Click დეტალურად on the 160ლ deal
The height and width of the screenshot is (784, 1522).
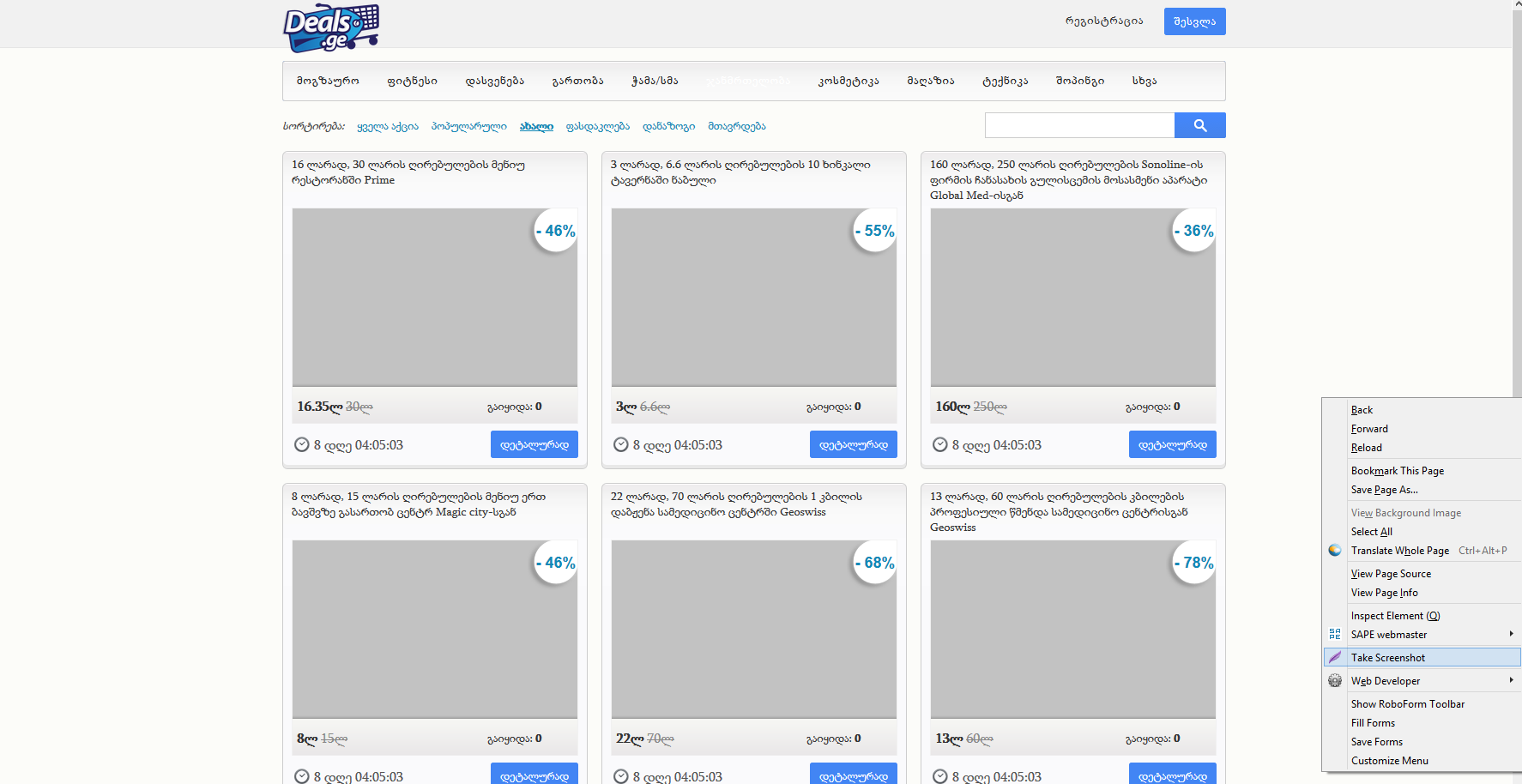tap(1173, 444)
